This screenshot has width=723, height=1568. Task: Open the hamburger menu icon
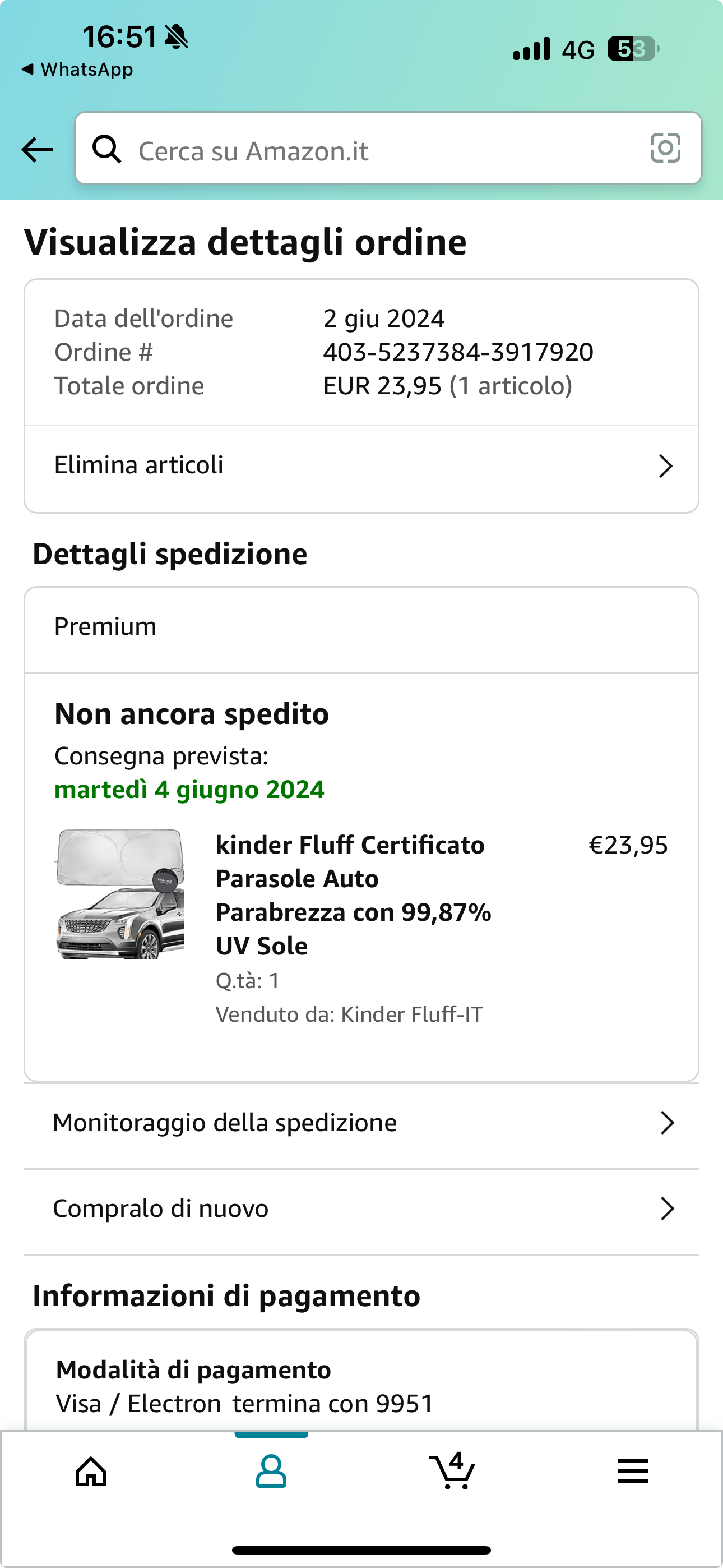point(632,1472)
